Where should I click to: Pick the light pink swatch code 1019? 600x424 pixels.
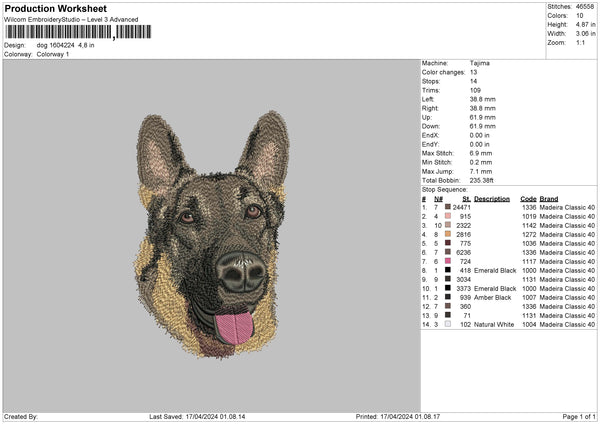click(448, 216)
